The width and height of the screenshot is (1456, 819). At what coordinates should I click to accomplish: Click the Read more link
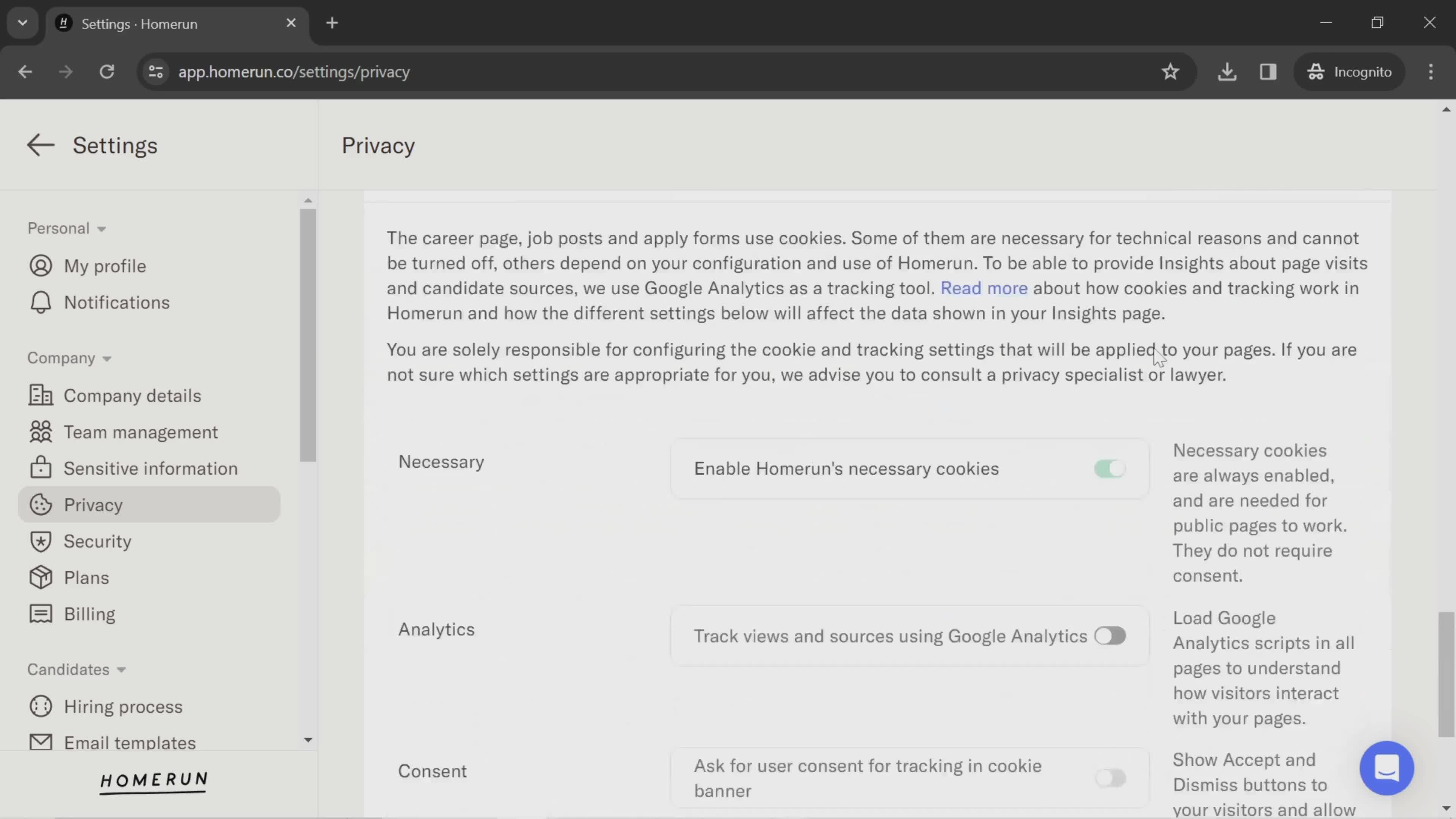click(x=984, y=288)
